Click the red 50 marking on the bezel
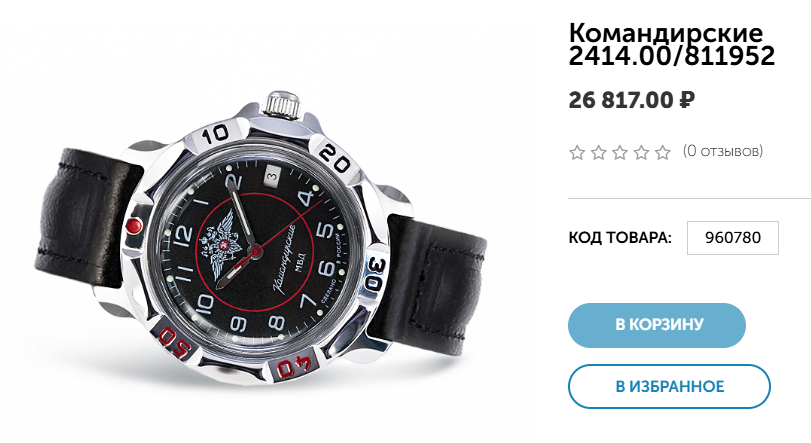 (175, 343)
